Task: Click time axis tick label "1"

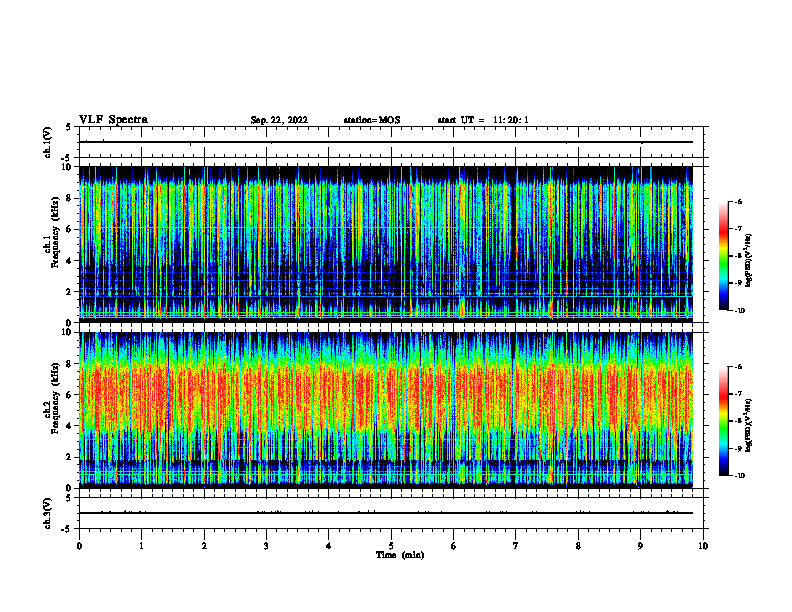Action: (x=141, y=546)
